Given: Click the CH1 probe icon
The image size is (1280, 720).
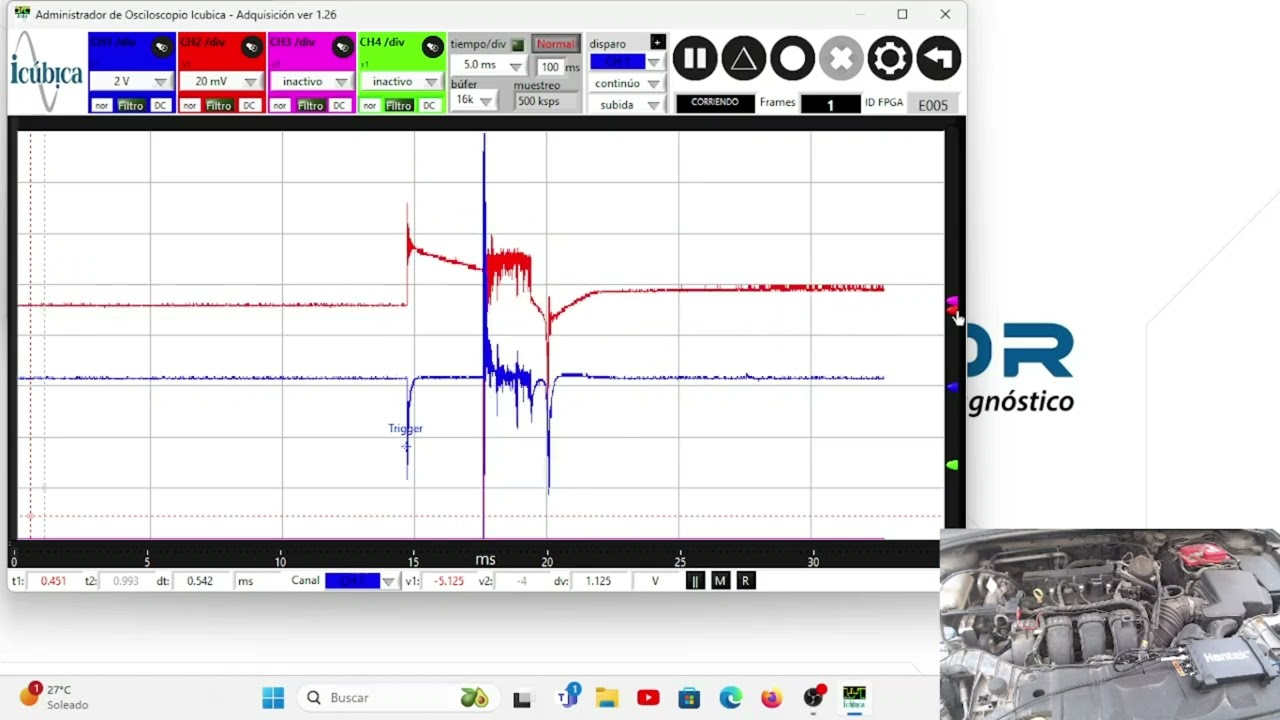Looking at the screenshot, I should (161, 47).
